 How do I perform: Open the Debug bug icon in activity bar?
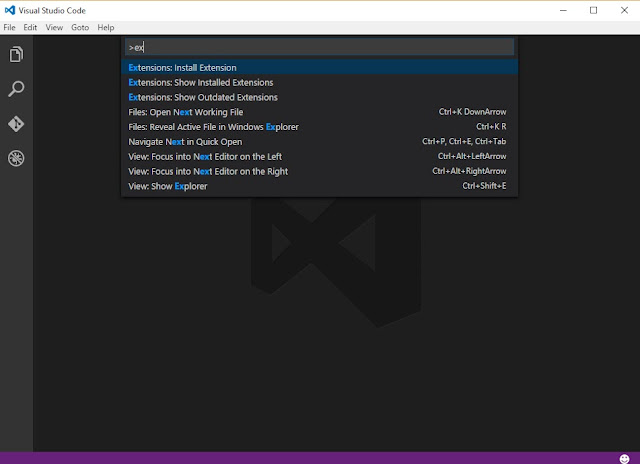pos(16,158)
